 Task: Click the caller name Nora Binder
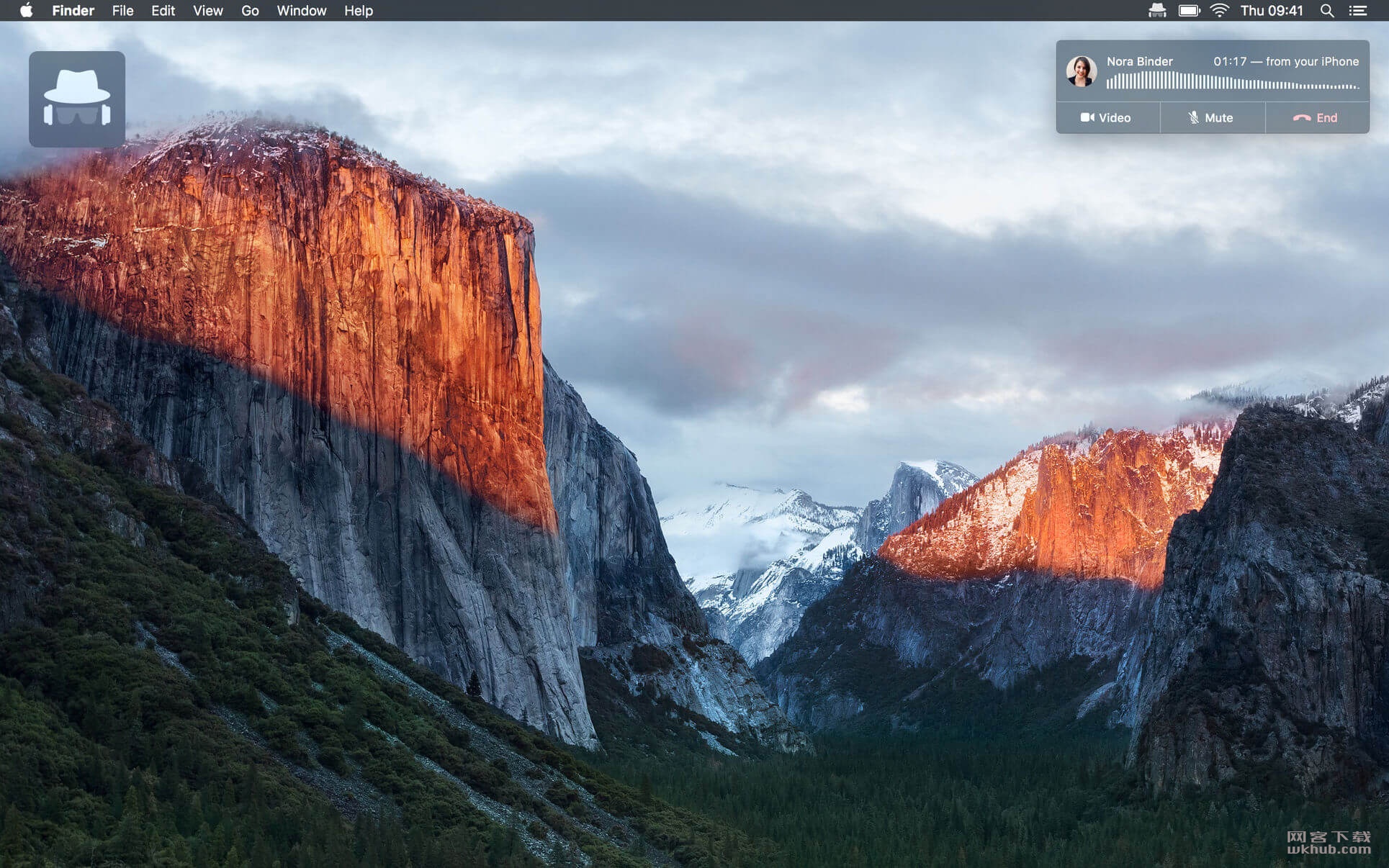tap(1139, 61)
